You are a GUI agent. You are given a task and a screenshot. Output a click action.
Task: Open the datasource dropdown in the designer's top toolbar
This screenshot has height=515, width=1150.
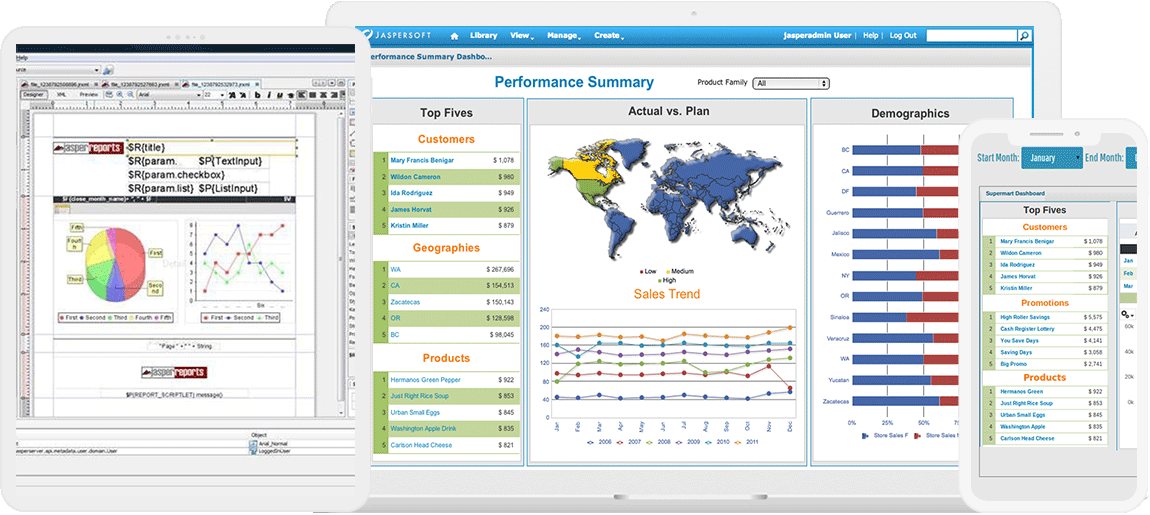click(x=58, y=70)
